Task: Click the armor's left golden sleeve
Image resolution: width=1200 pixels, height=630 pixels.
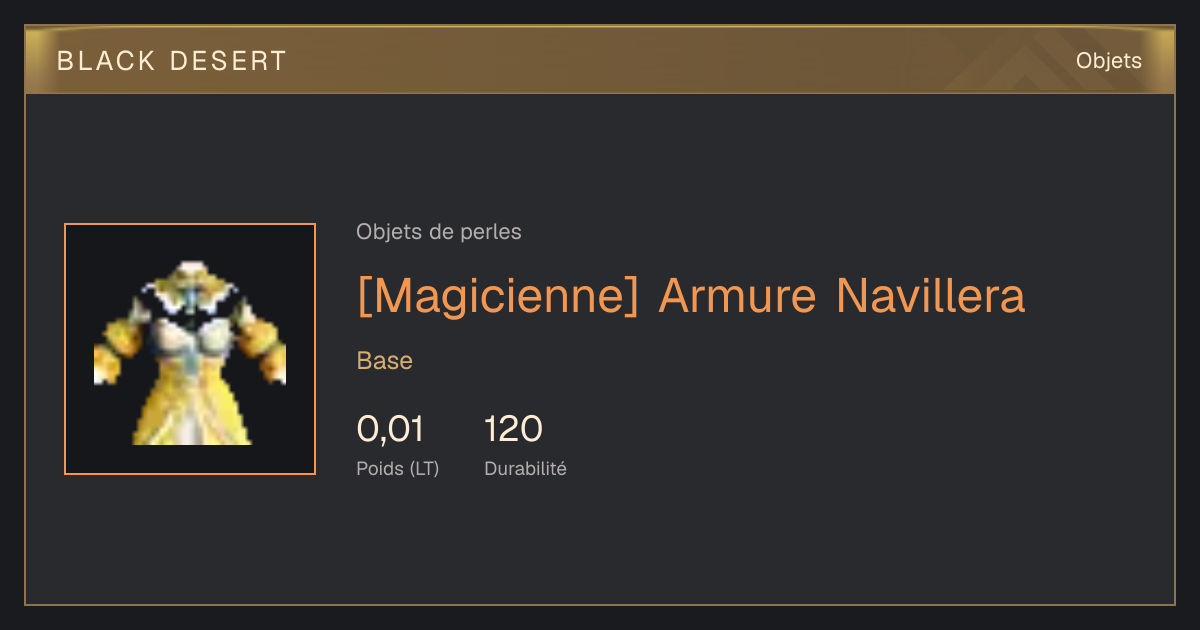Action: tap(118, 340)
